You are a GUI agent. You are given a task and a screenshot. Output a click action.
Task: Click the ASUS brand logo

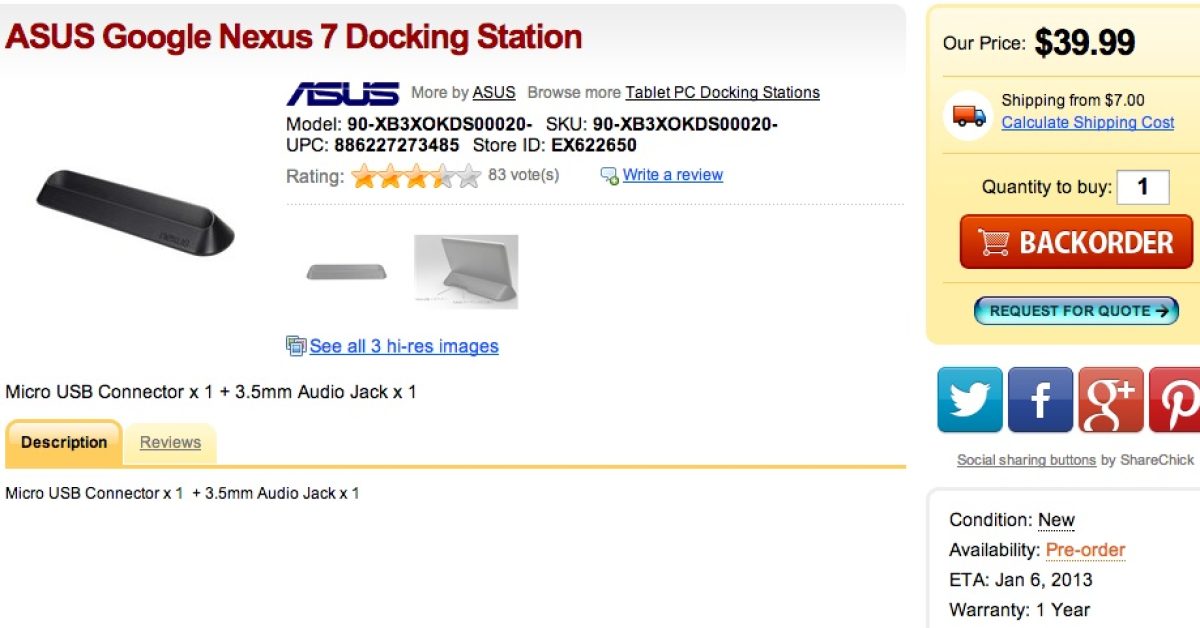point(343,94)
